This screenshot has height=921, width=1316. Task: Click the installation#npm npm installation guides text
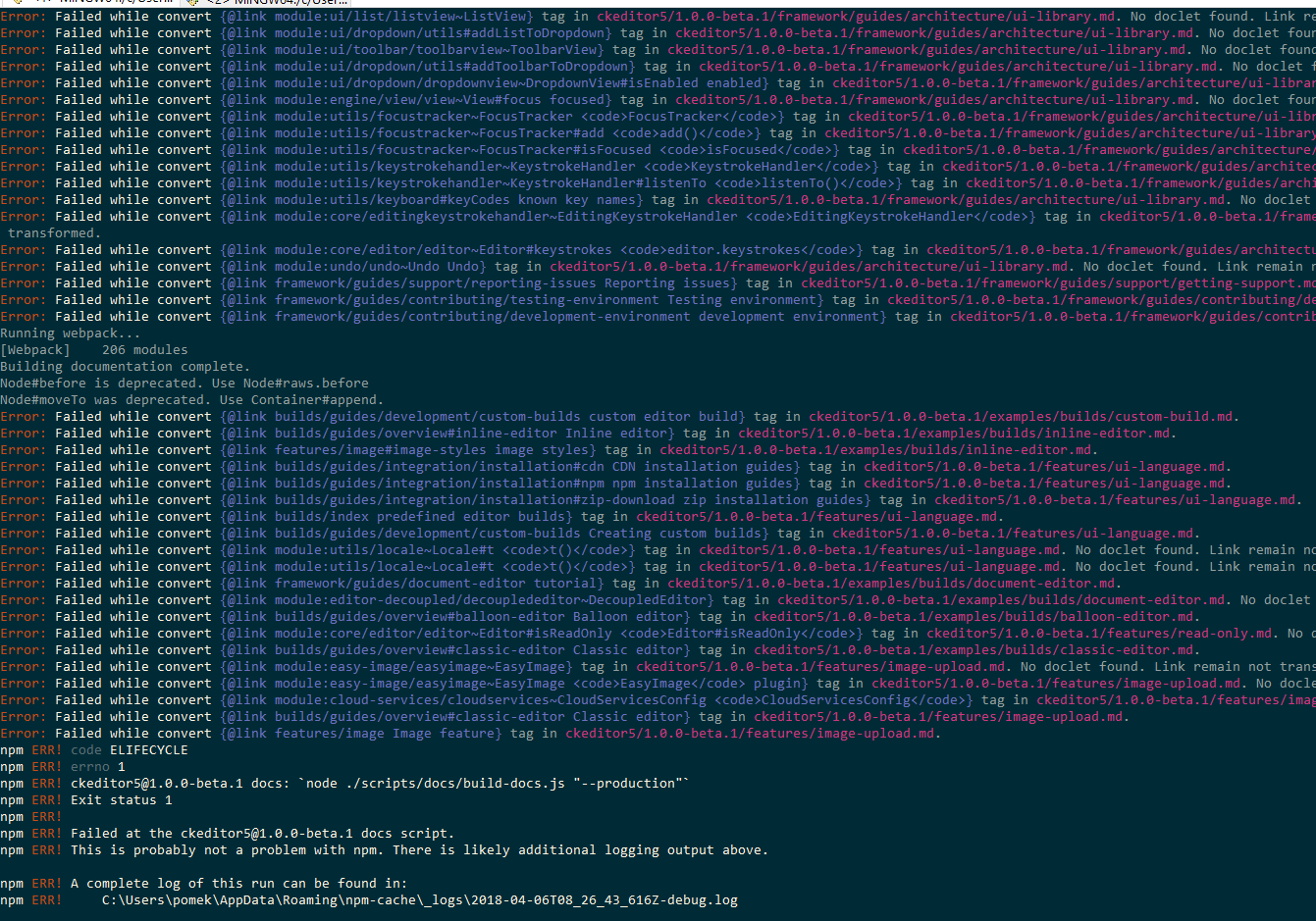point(510,484)
